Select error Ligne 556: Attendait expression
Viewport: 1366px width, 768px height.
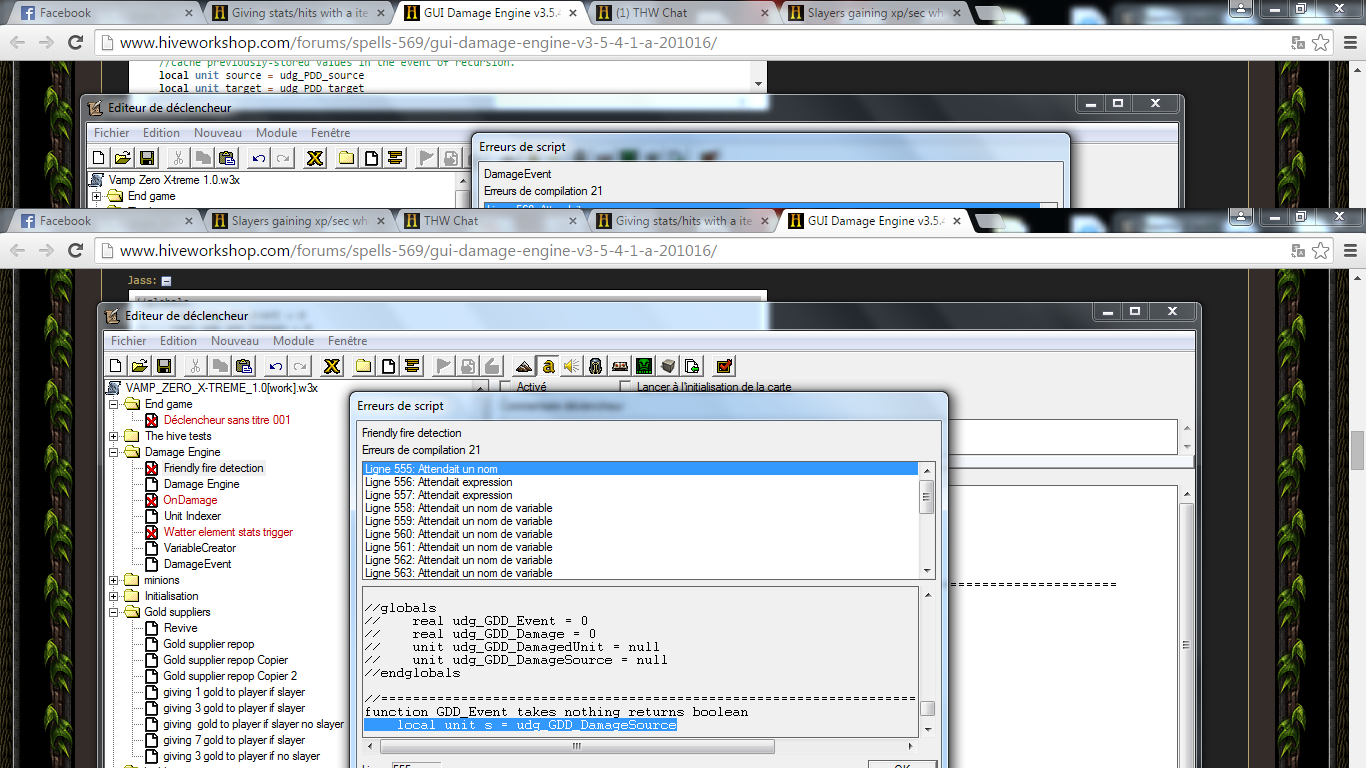(x=640, y=482)
